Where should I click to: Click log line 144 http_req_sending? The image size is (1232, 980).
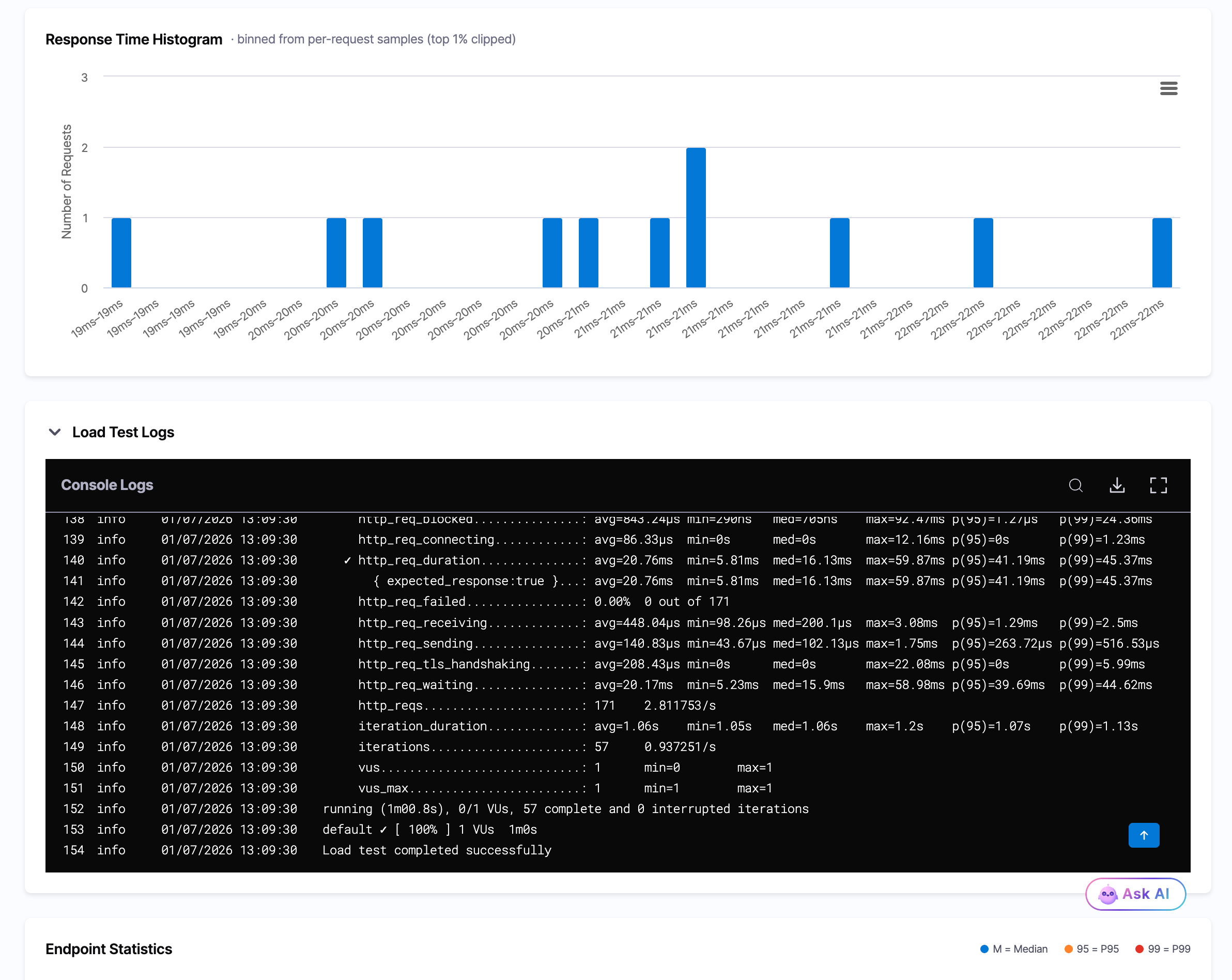(x=618, y=643)
